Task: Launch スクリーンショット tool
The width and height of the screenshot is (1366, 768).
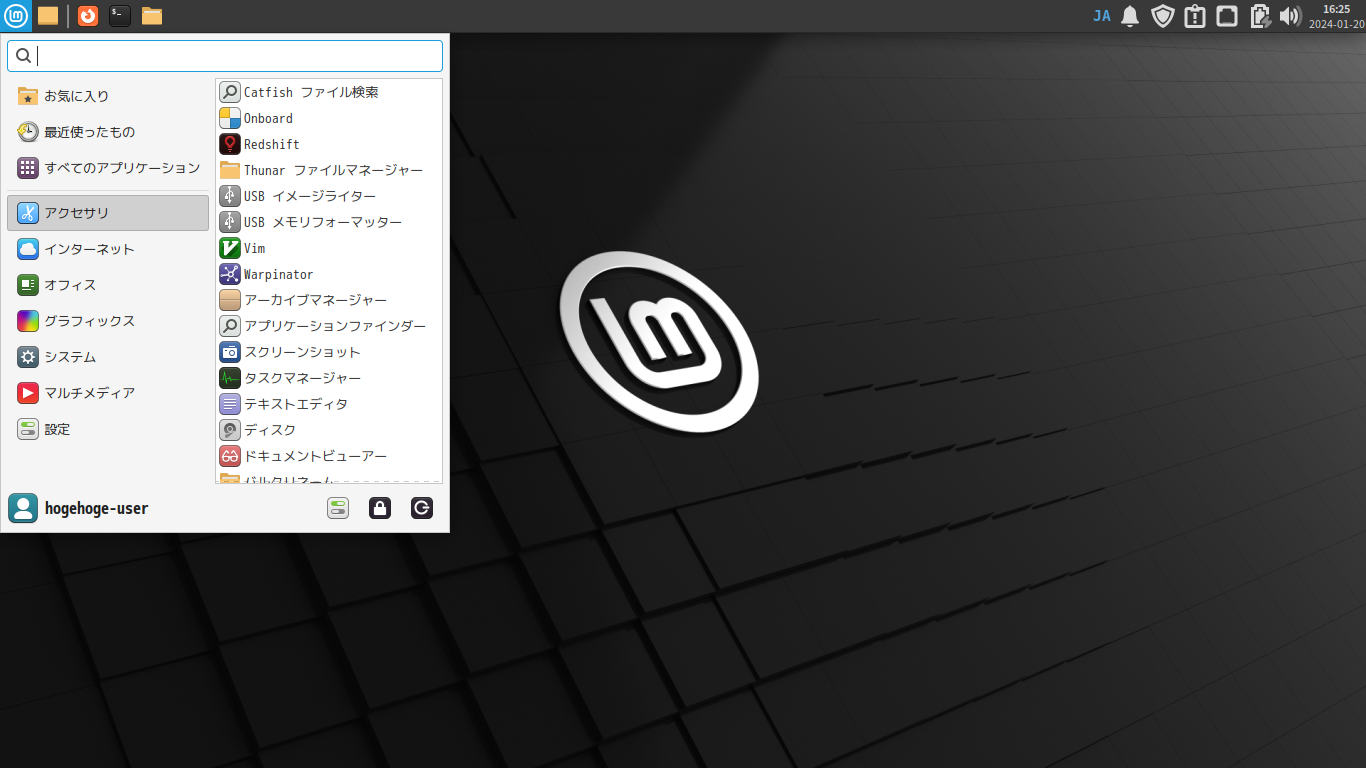Action: 329,352
